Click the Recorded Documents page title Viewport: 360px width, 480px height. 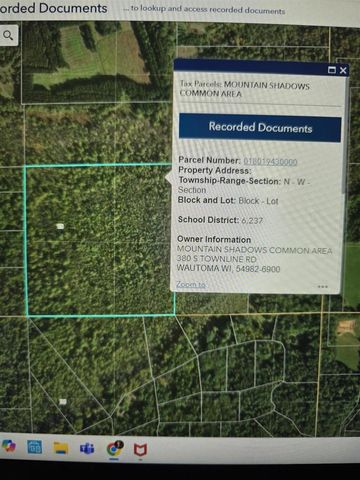(53, 8)
